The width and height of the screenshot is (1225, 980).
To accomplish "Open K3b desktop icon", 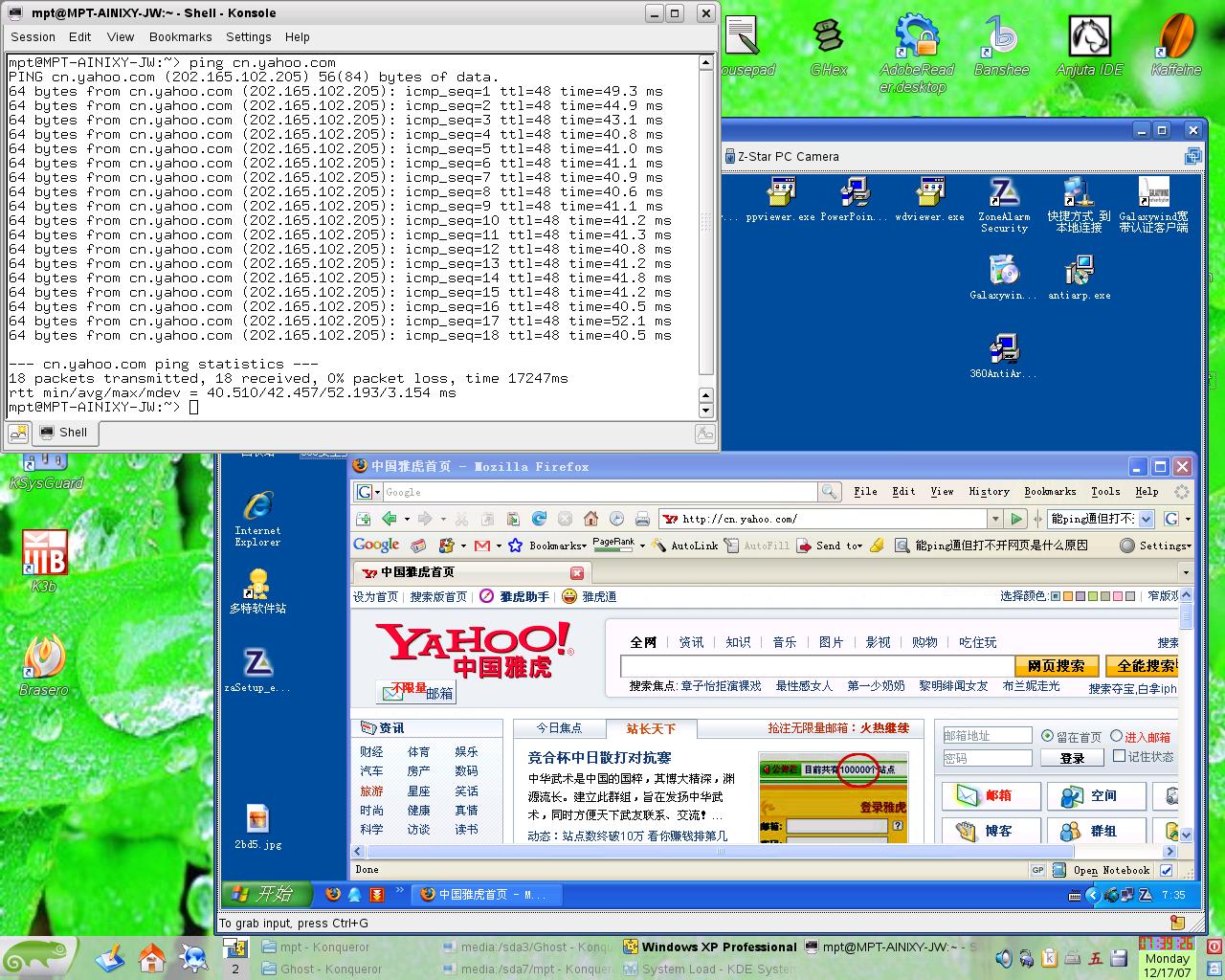I will pos(44,562).
